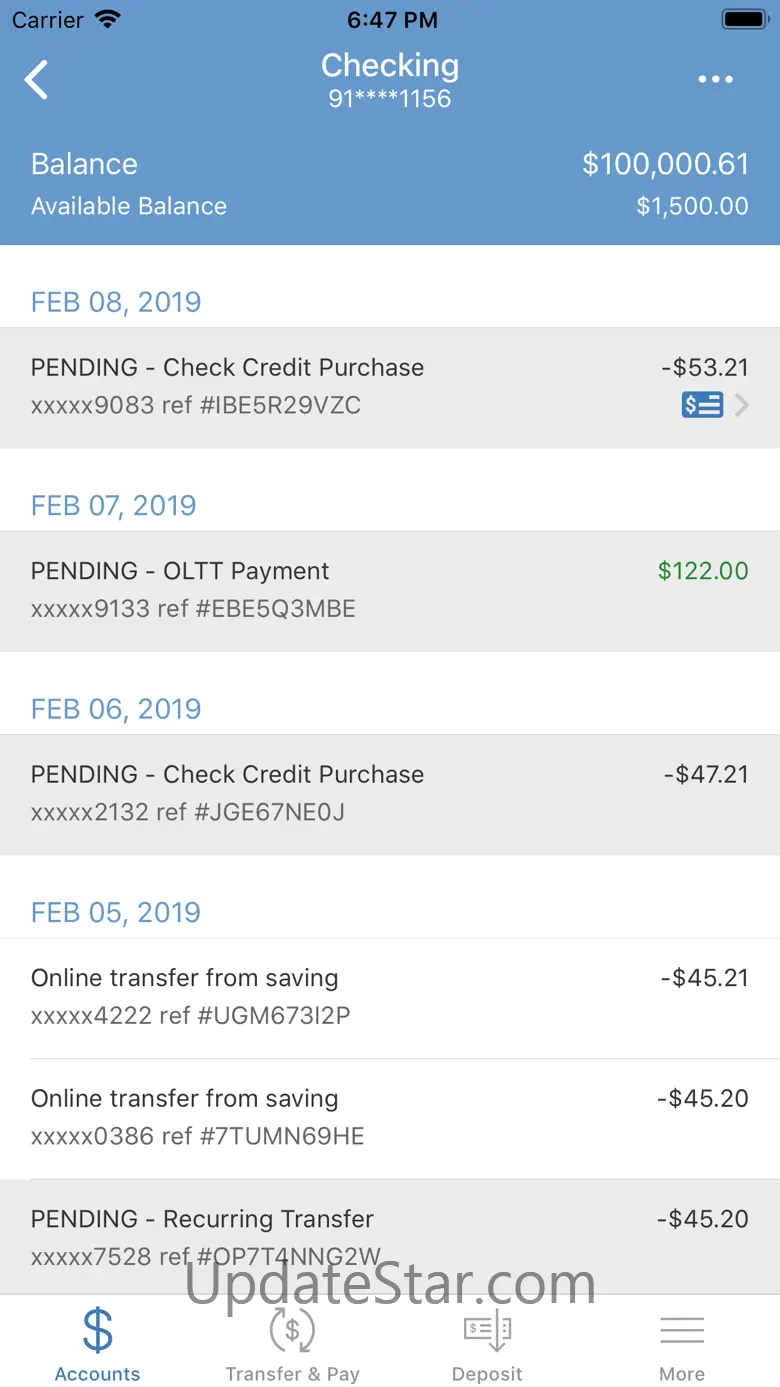The height and width of the screenshot is (1387, 780).
Task: Switch to the Transfer & Pay tab
Action: click(292, 1341)
